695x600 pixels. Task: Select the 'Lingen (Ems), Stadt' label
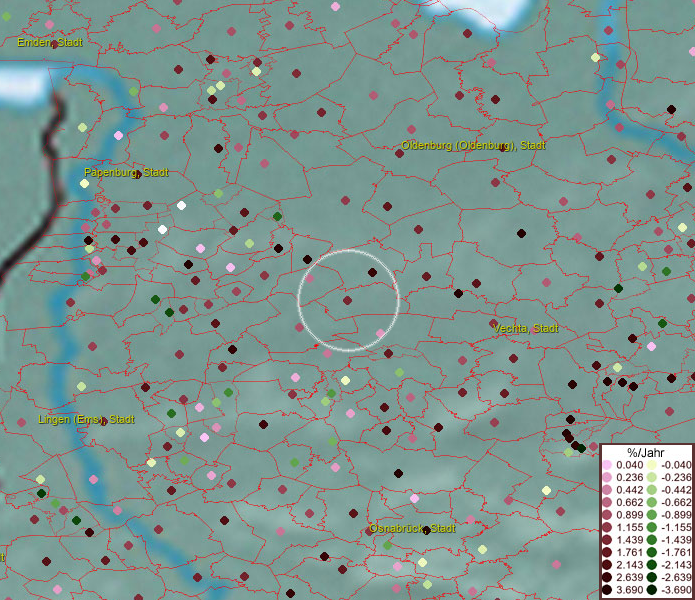[x=86, y=419]
